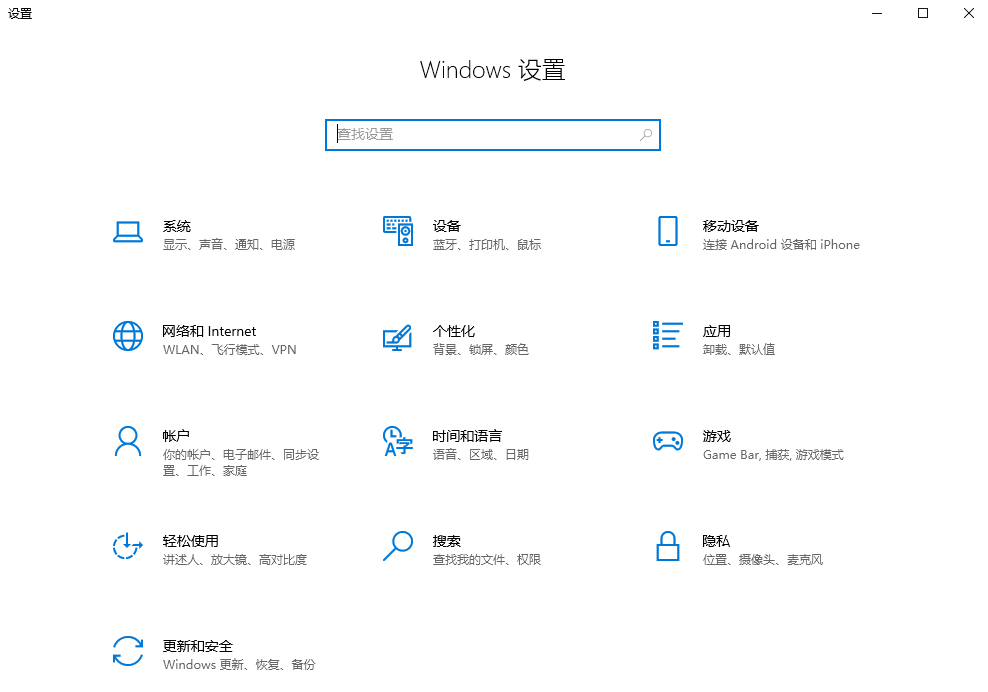Click the 隐私 padlock icon
The image size is (988, 692).
point(668,546)
